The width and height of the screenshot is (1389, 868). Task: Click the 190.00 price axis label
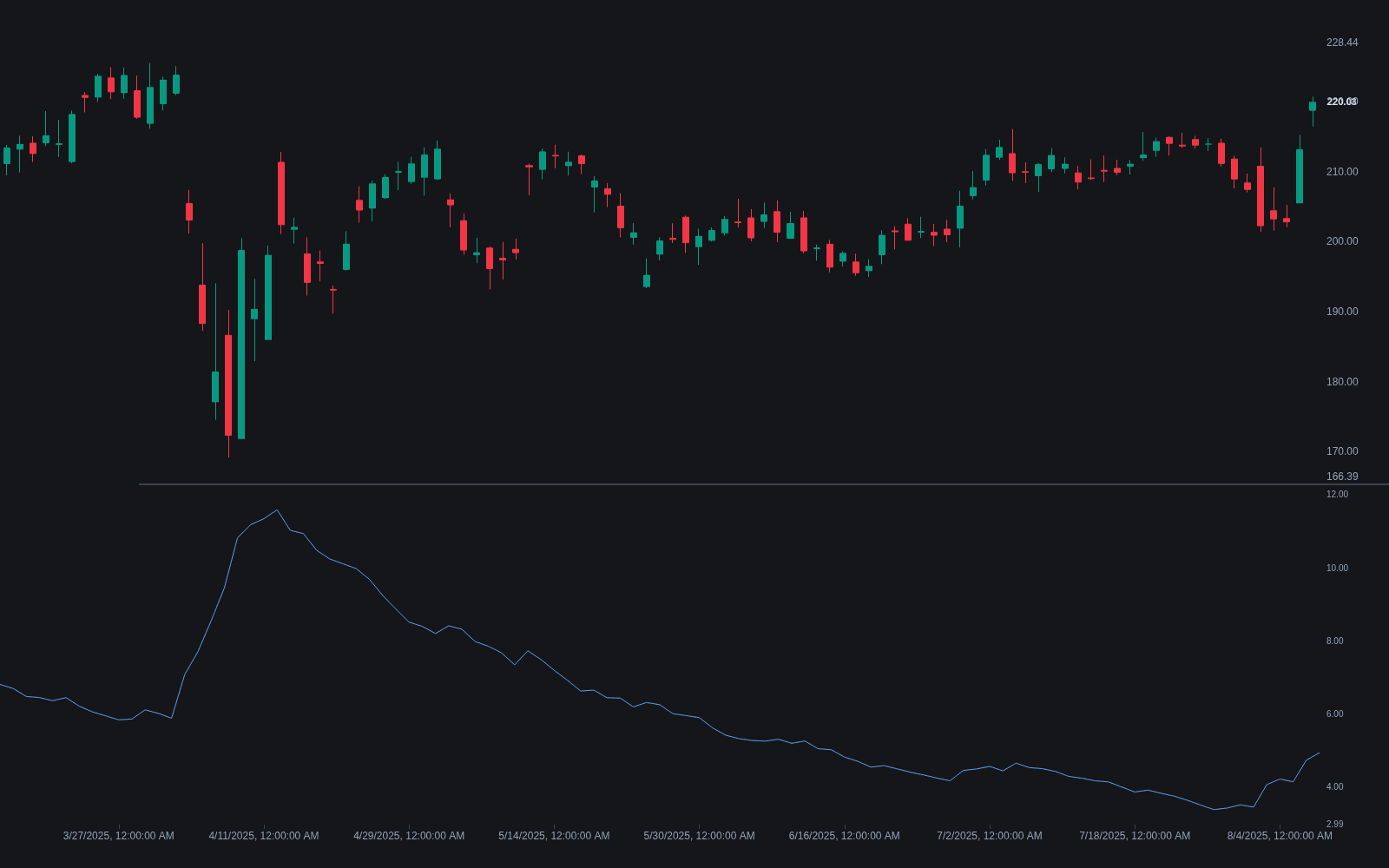click(x=1342, y=312)
